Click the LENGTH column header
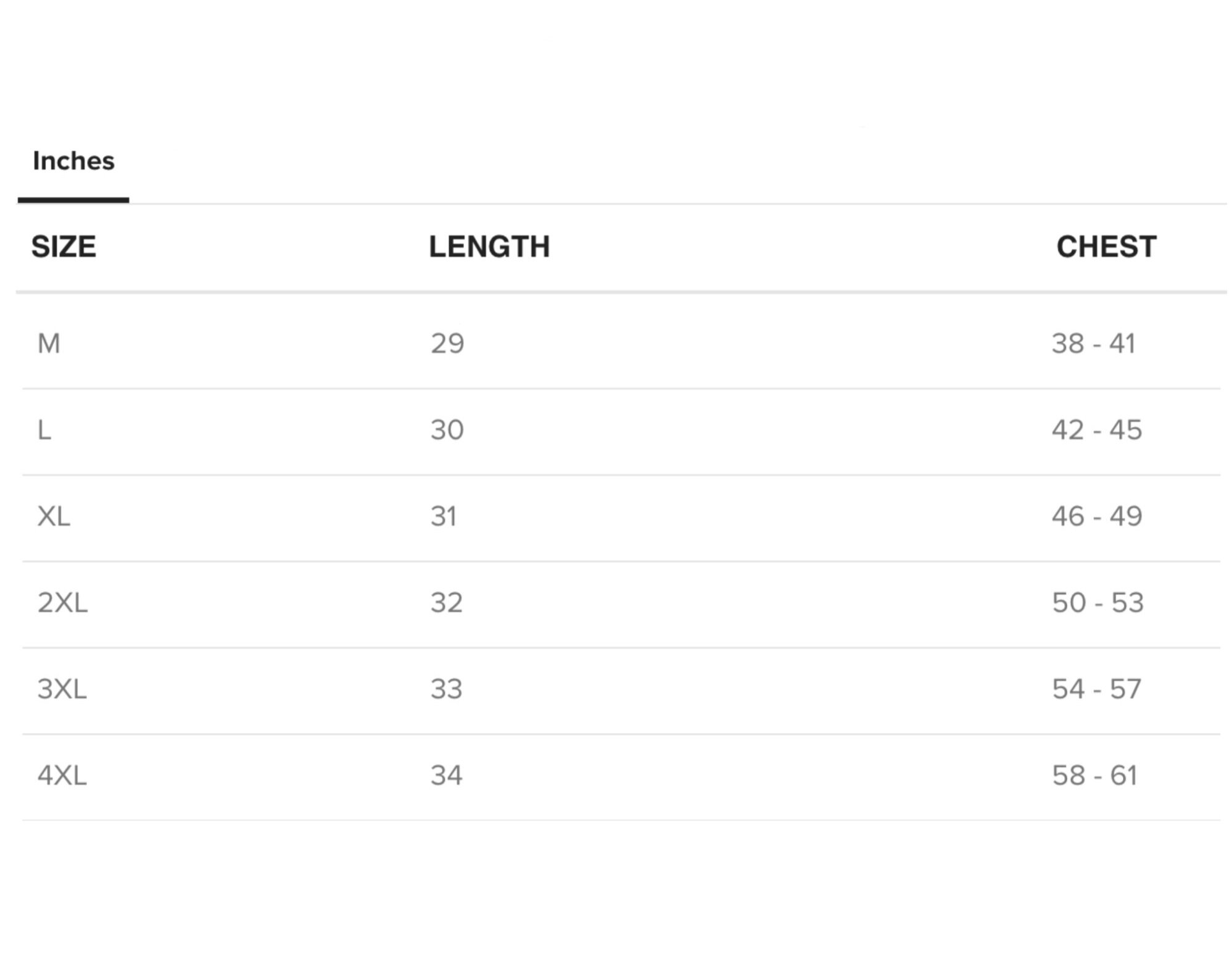The width and height of the screenshot is (1232, 965). 489,247
